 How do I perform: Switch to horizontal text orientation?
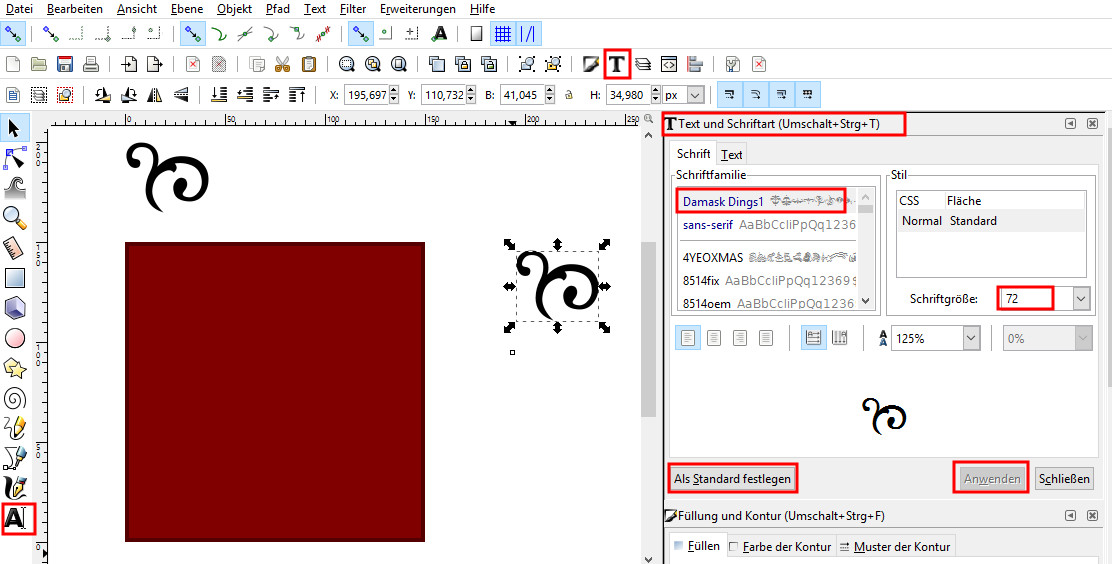pos(813,338)
